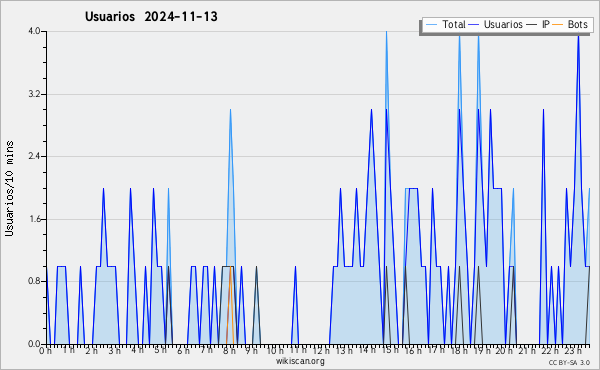Click the dark blue Usuarios legend line
The width and height of the screenshot is (600, 370).
(474, 25)
